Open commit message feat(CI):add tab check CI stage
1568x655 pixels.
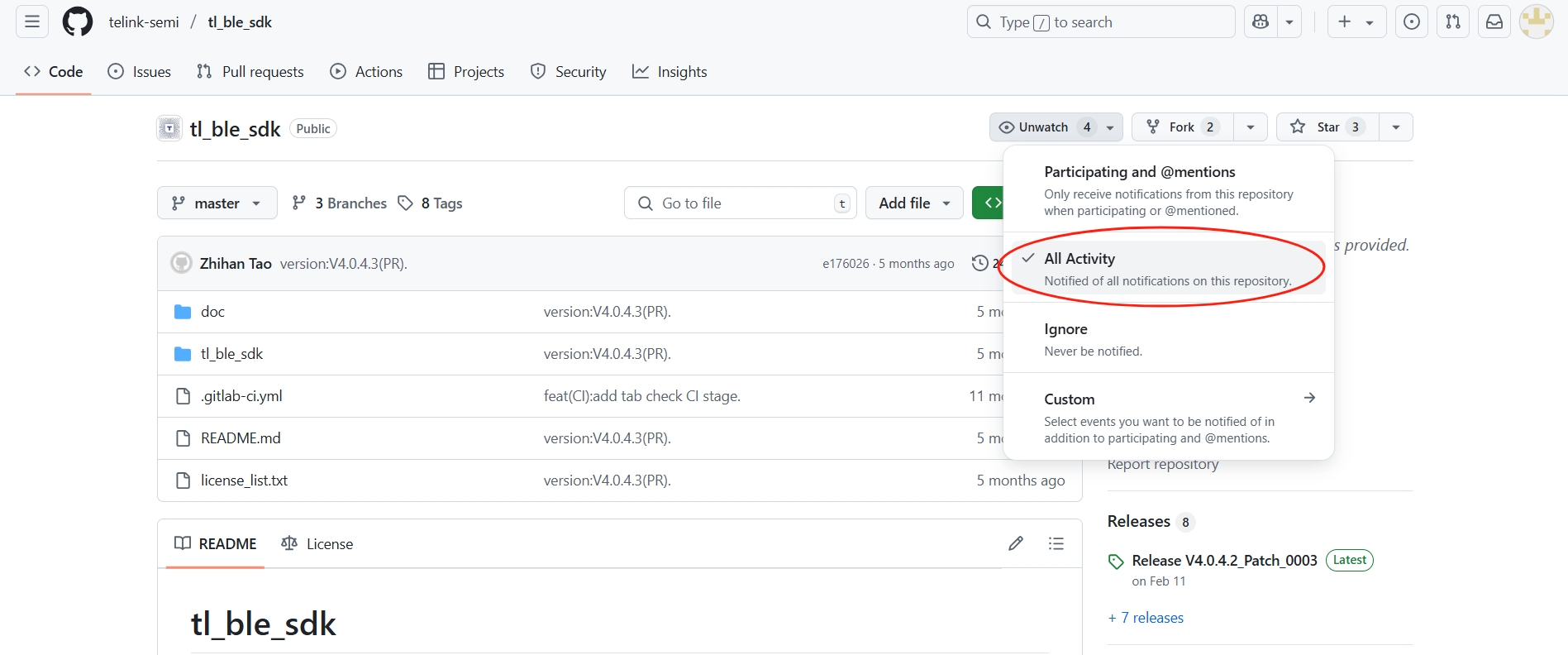click(642, 396)
